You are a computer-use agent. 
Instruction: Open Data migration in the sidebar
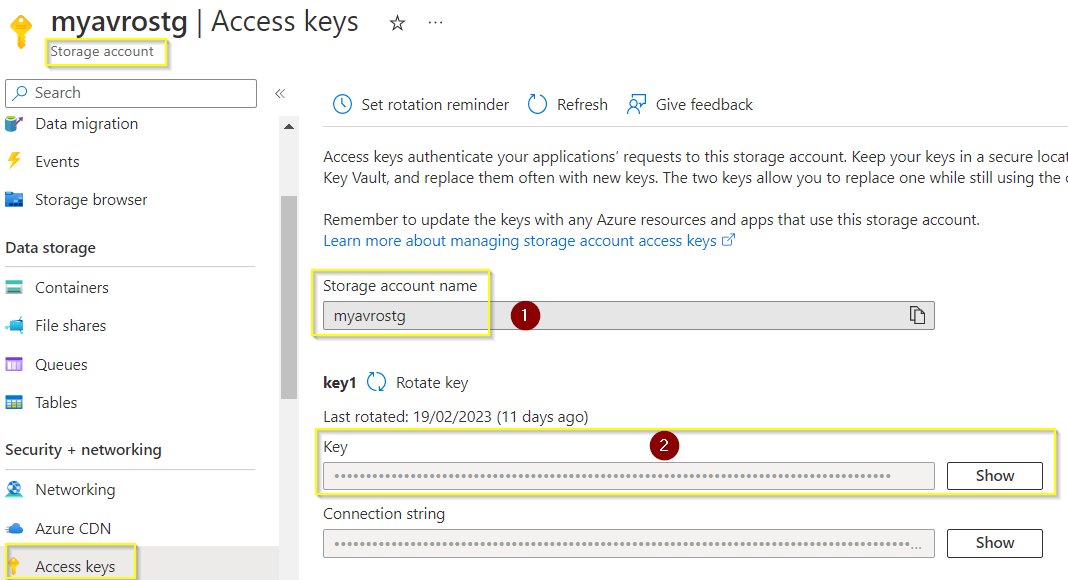click(x=86, y=124)
